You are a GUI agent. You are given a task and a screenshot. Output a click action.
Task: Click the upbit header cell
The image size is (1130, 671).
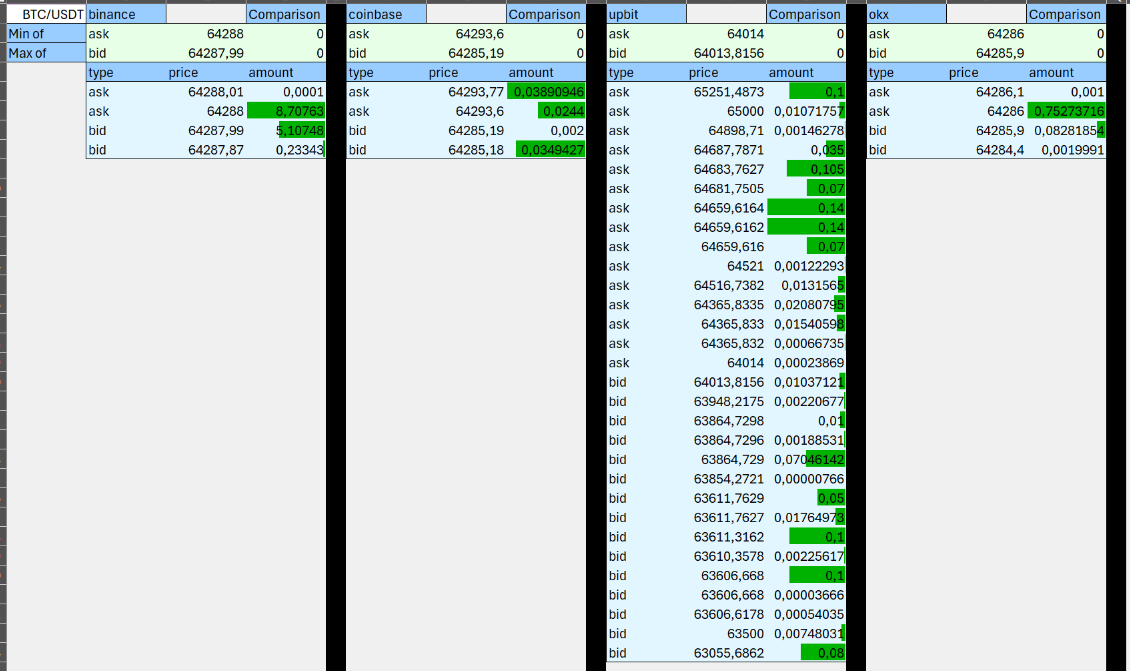click(x=646, y=14)
